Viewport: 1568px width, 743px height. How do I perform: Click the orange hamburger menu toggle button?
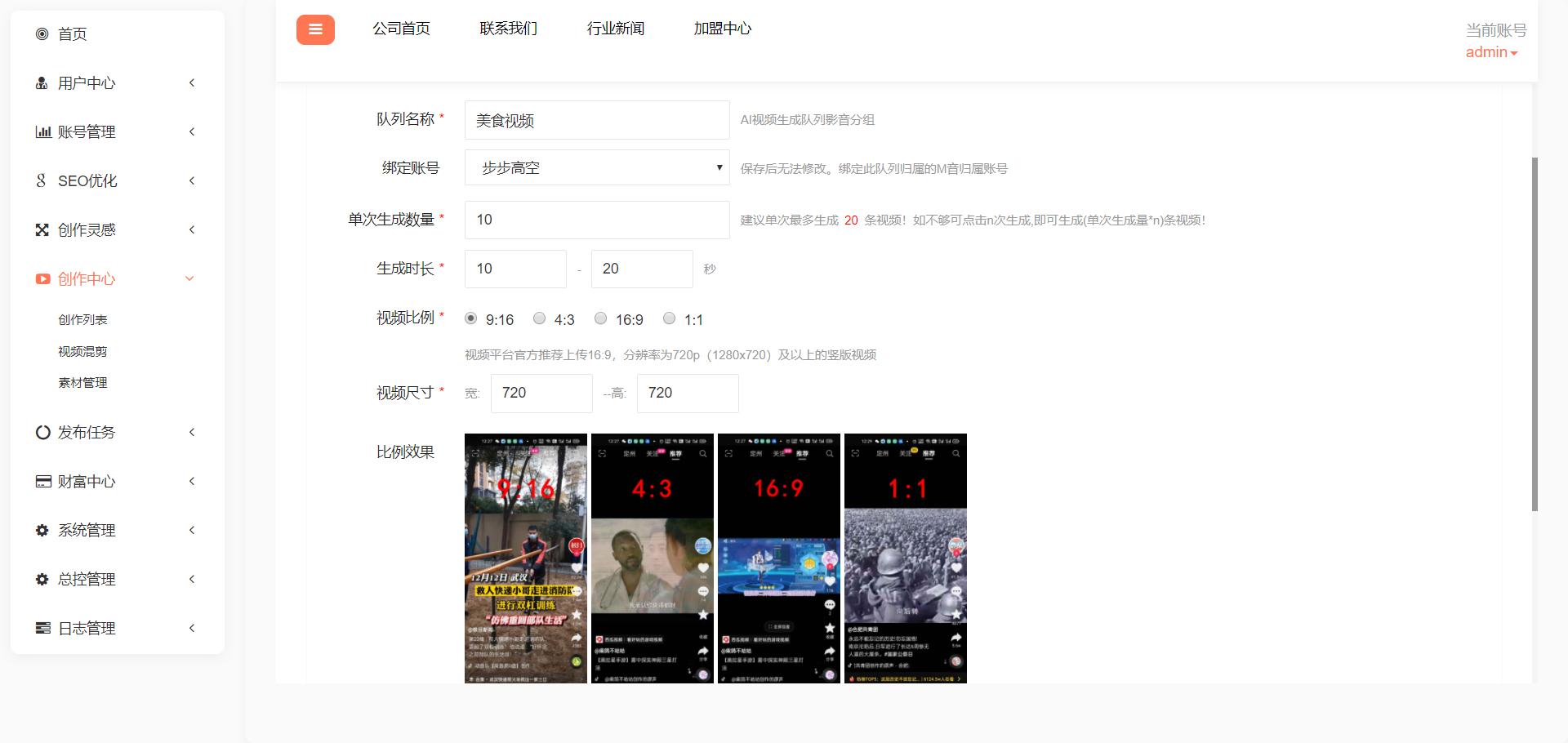pos(315,30)
